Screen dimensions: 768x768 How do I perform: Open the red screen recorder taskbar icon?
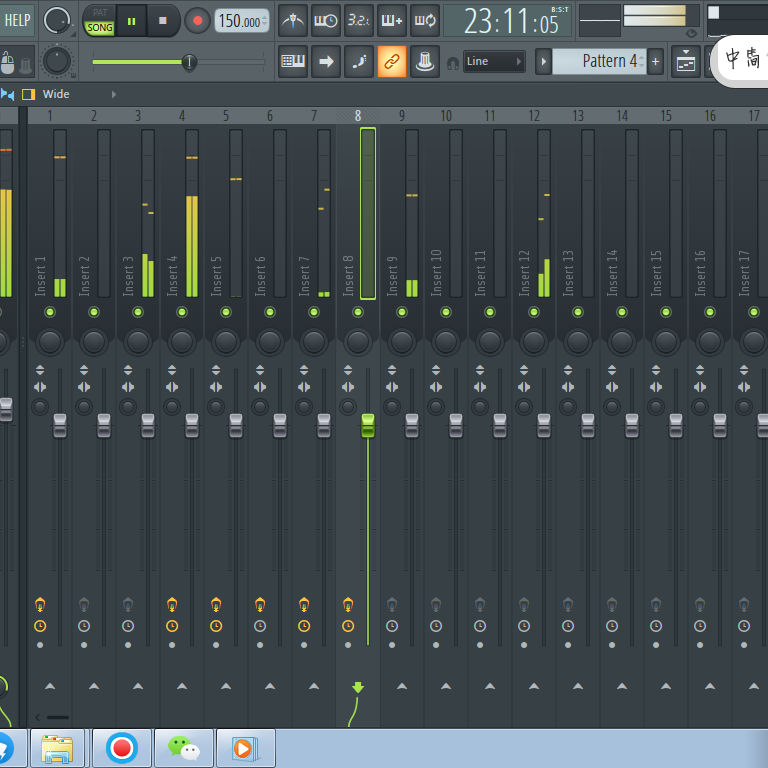(121, 748)
